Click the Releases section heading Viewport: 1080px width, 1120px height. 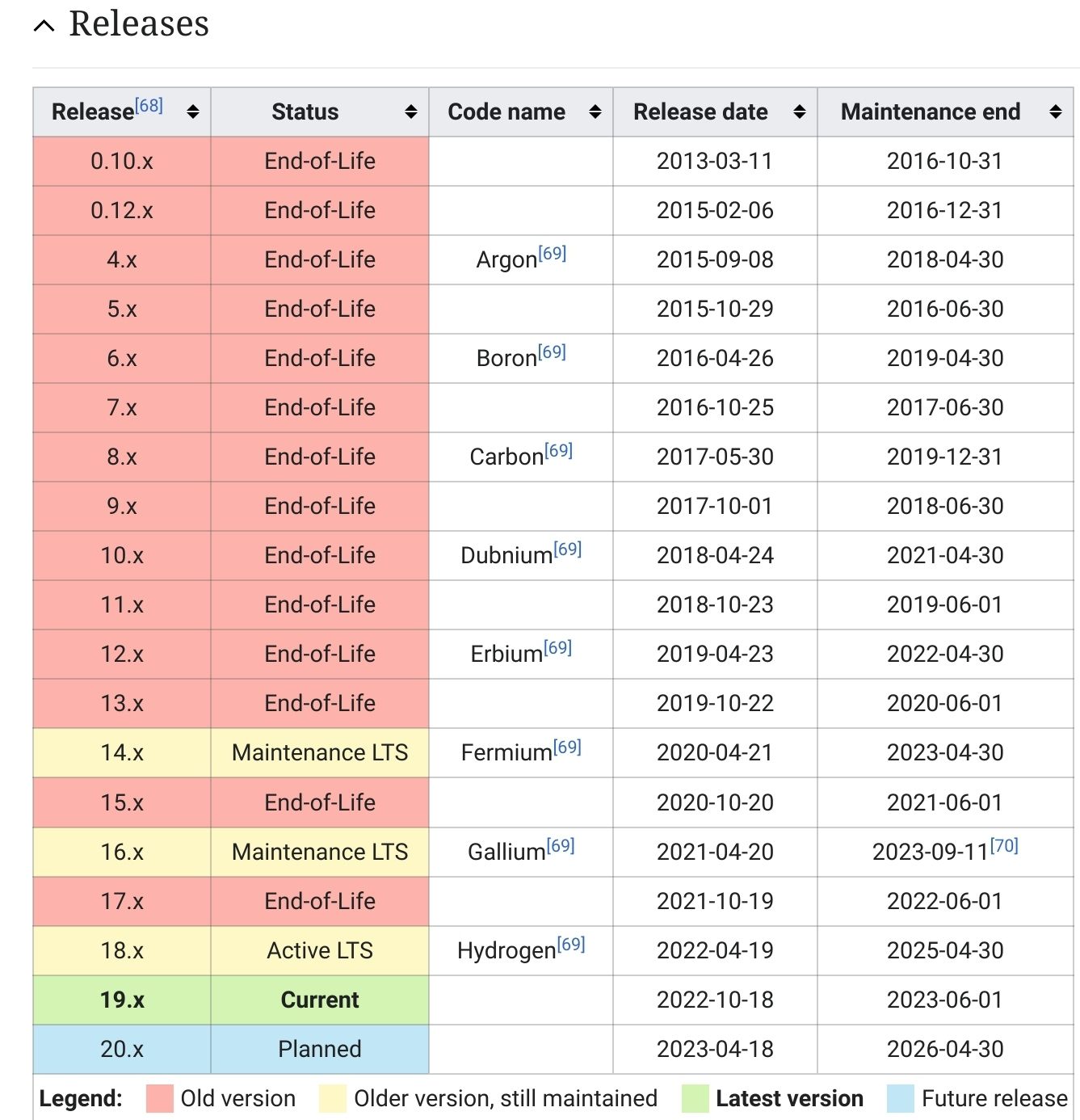(x=139, y=23)
